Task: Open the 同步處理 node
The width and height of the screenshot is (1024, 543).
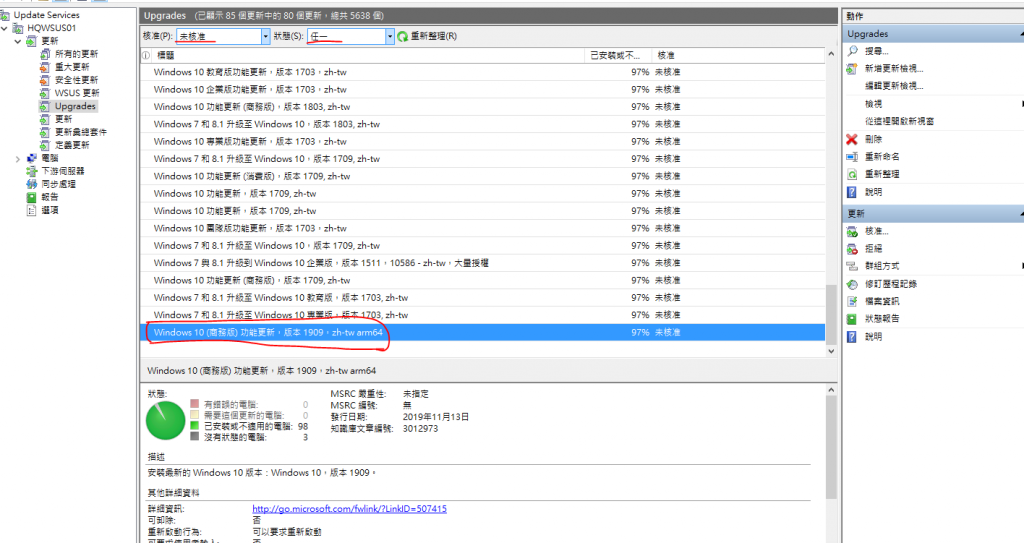Action: pyautogui.click(x=59, y=184)
